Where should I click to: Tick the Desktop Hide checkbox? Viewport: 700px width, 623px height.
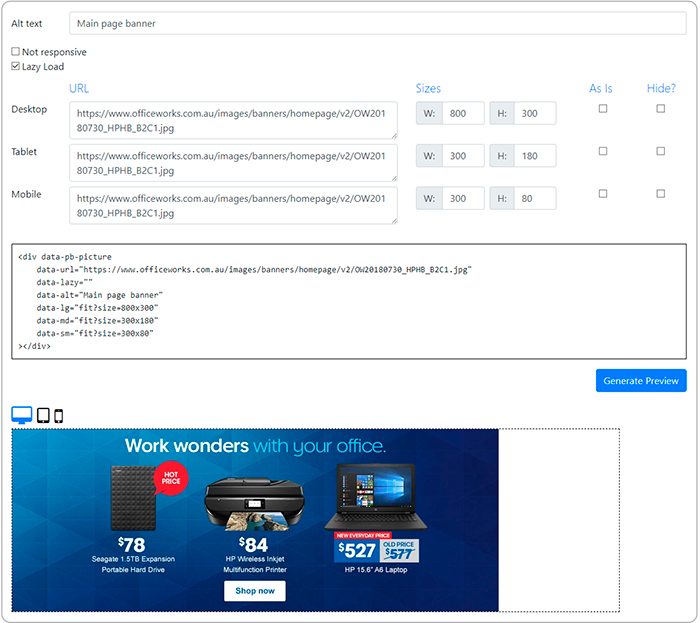point(660,108)
